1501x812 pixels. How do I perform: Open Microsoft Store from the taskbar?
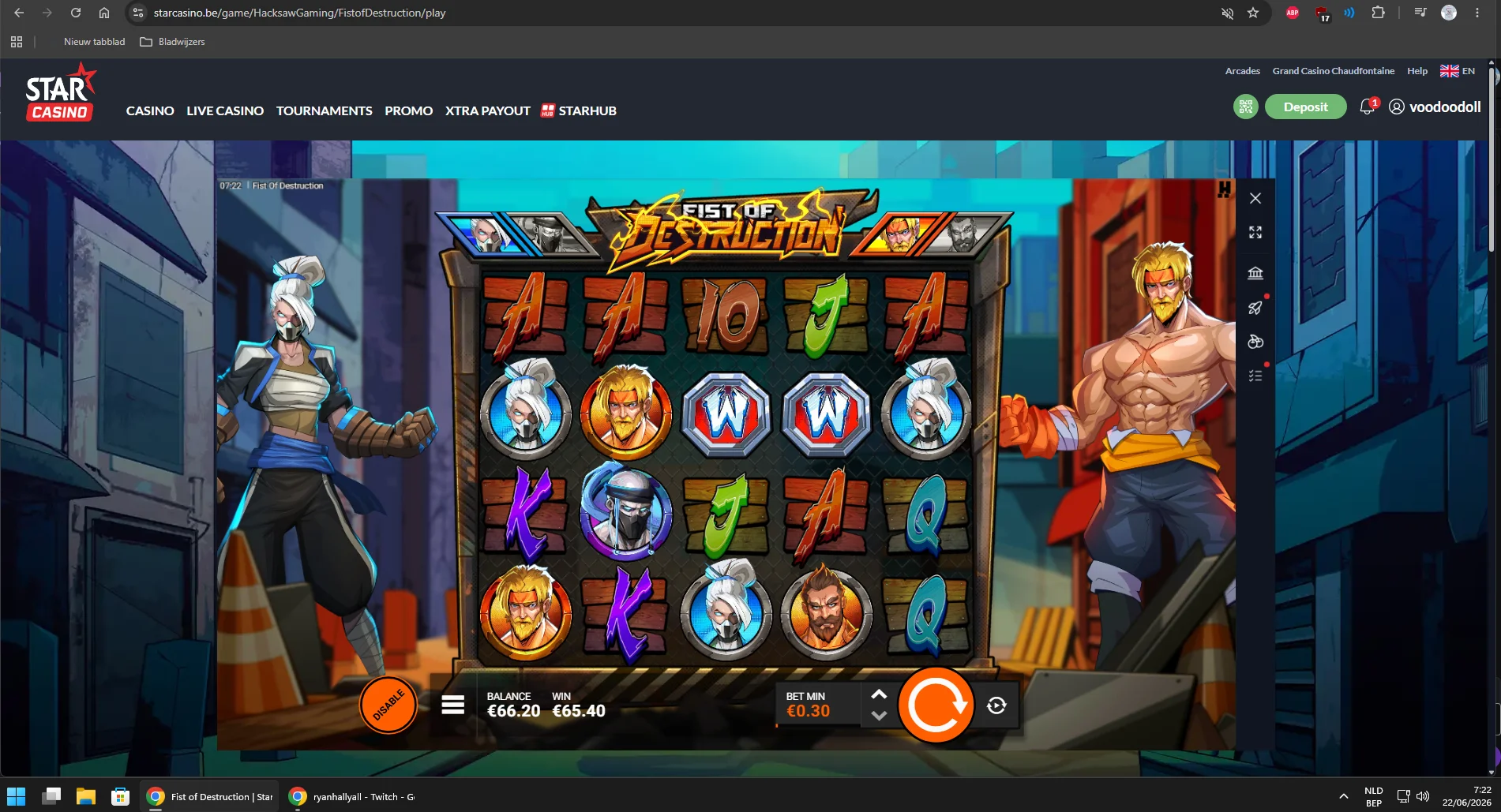[120, 796]
